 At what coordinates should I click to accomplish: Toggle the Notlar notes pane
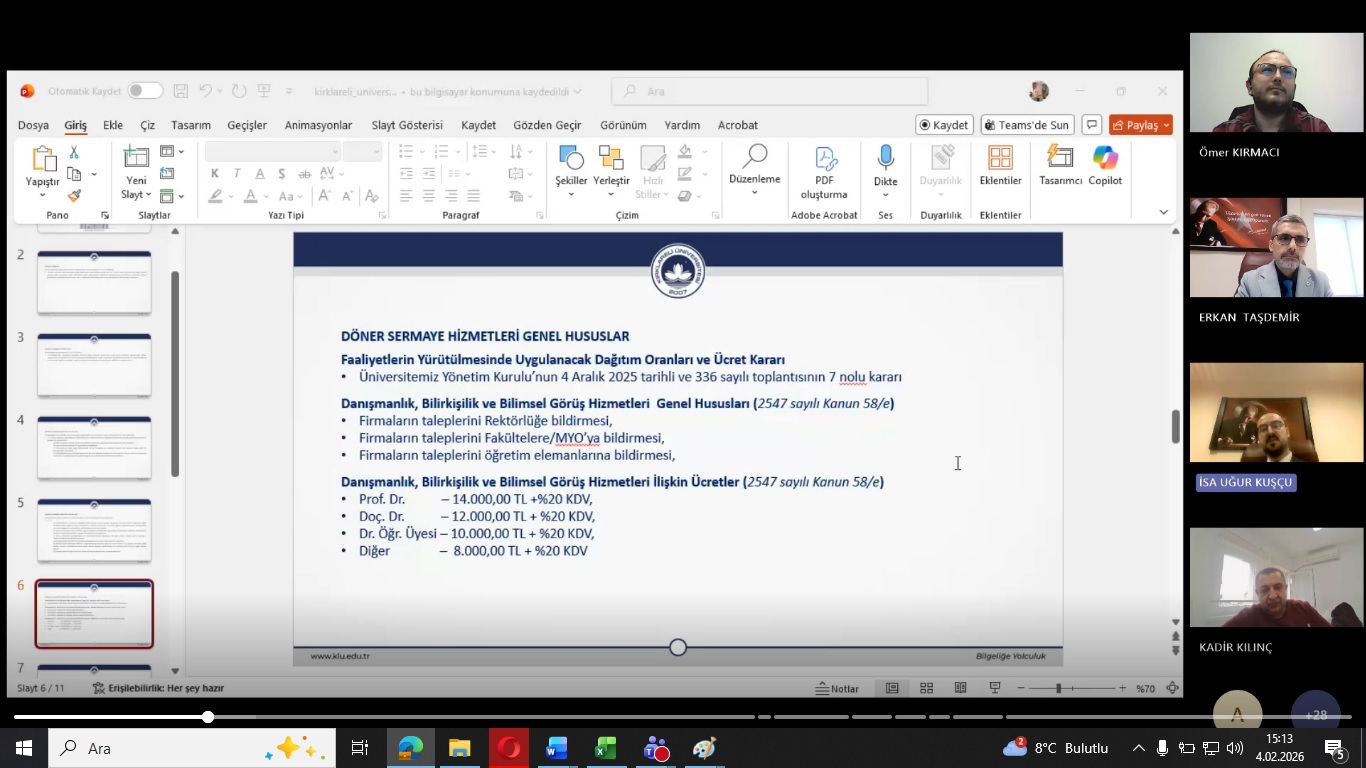click(x=837, y=688)
